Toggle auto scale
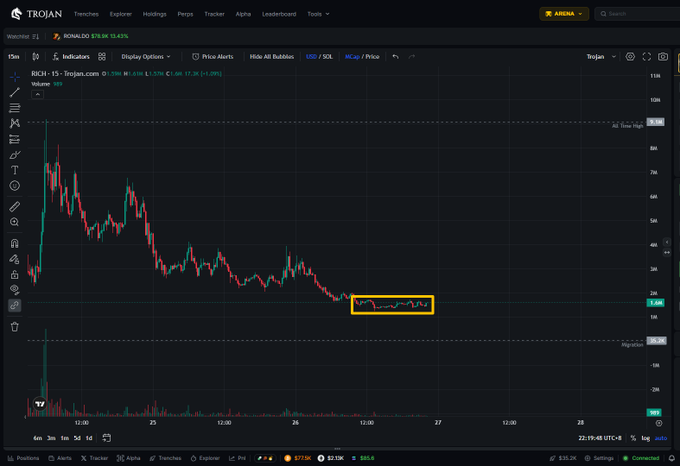The width and height of the screenshot is (680, 466). tap(661, 438)
